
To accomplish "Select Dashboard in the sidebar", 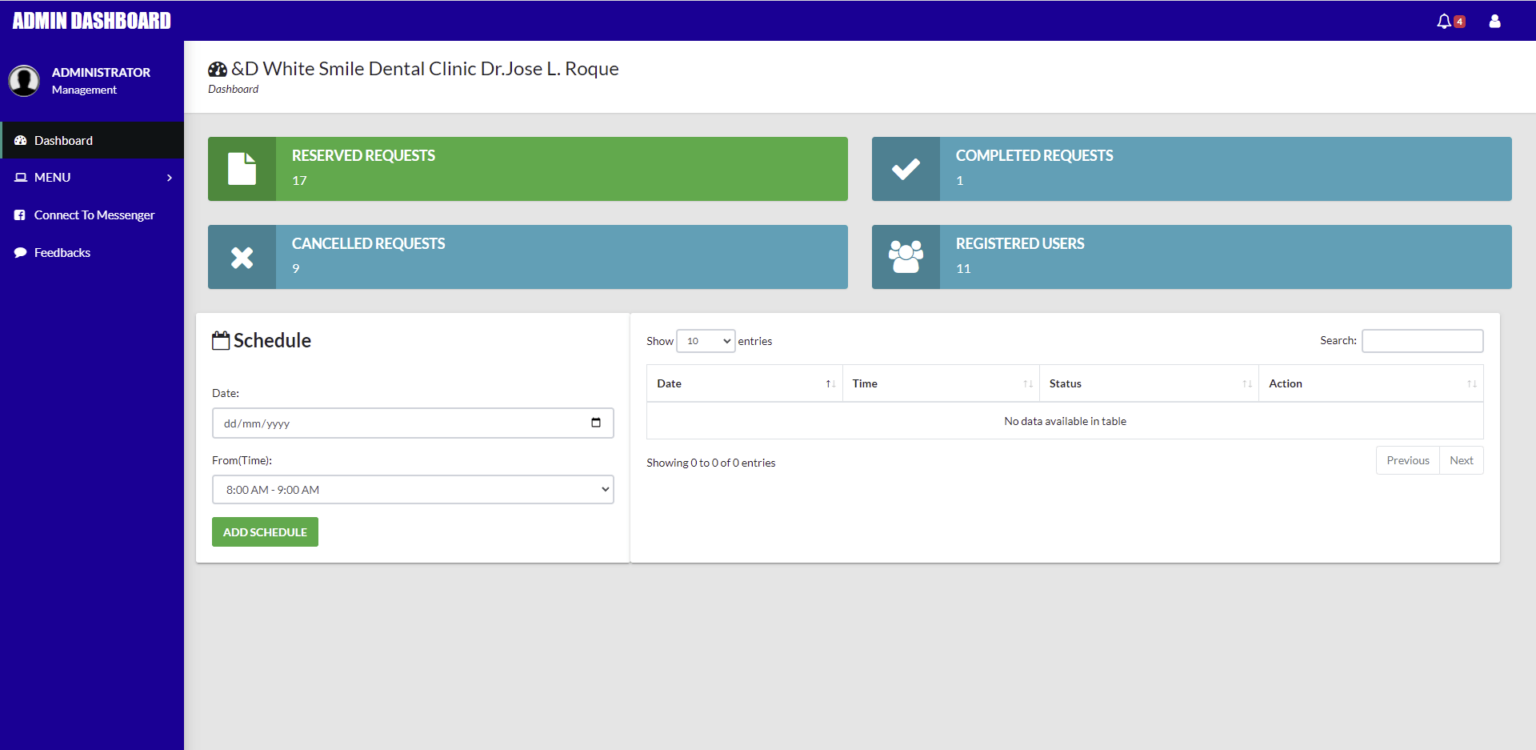I will point(64,140).
